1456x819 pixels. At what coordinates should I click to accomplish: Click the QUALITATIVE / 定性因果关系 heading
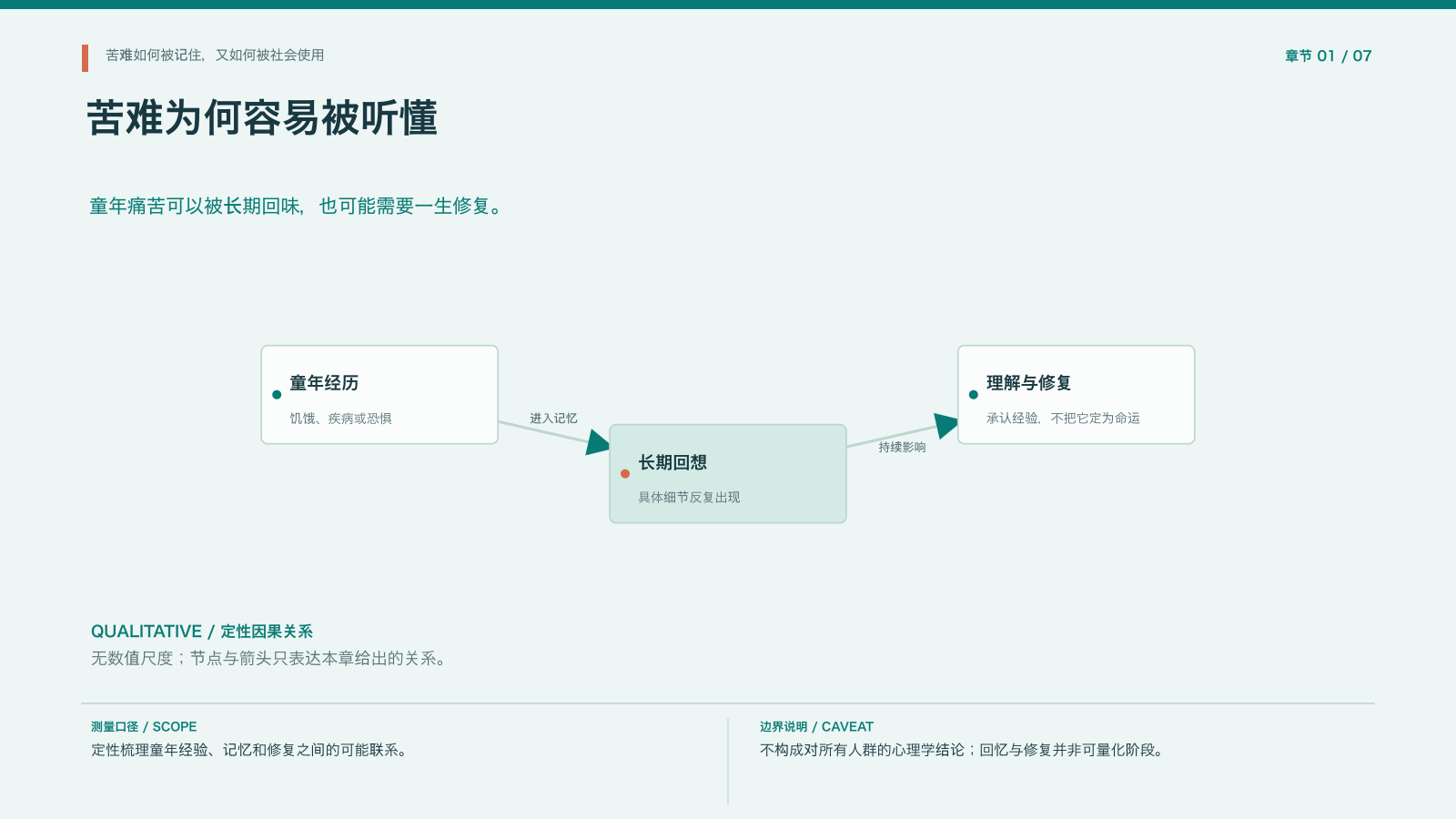click(x=202, y=632)
